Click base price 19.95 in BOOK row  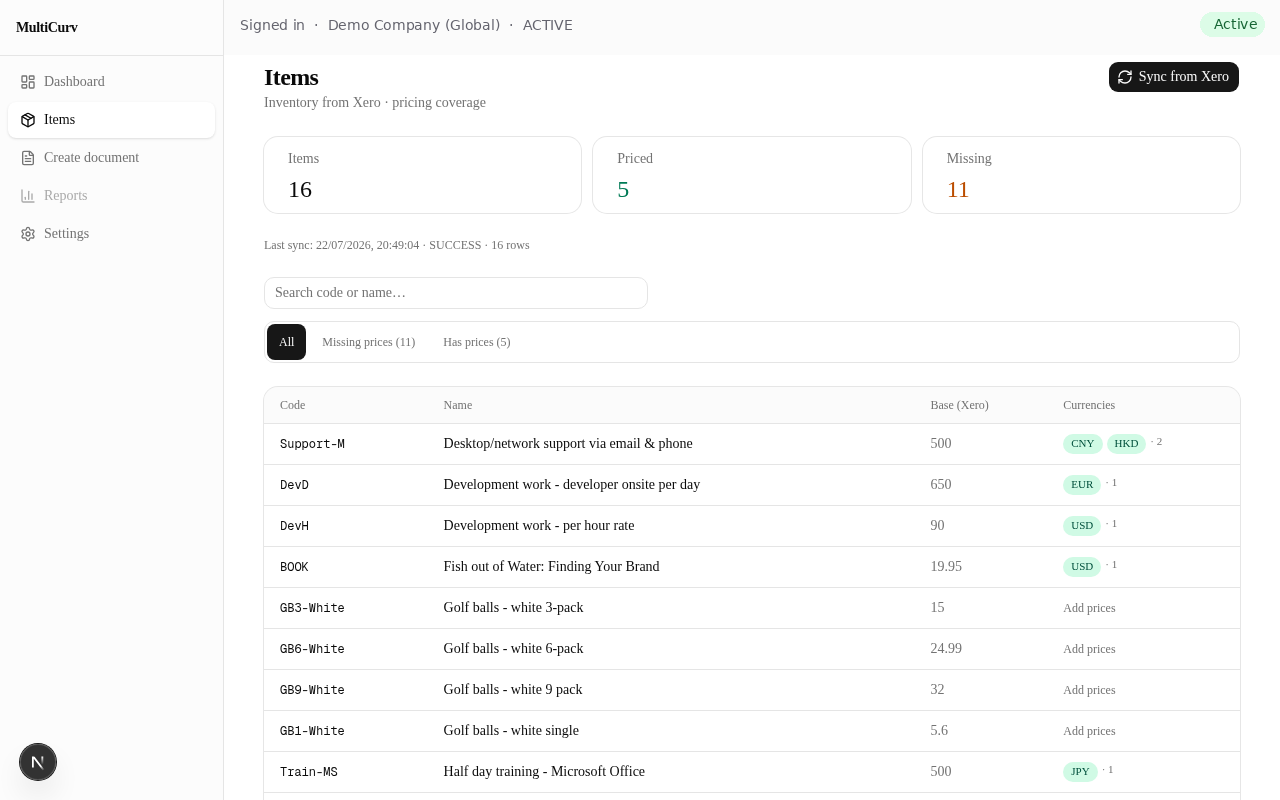tap(946, 566)
